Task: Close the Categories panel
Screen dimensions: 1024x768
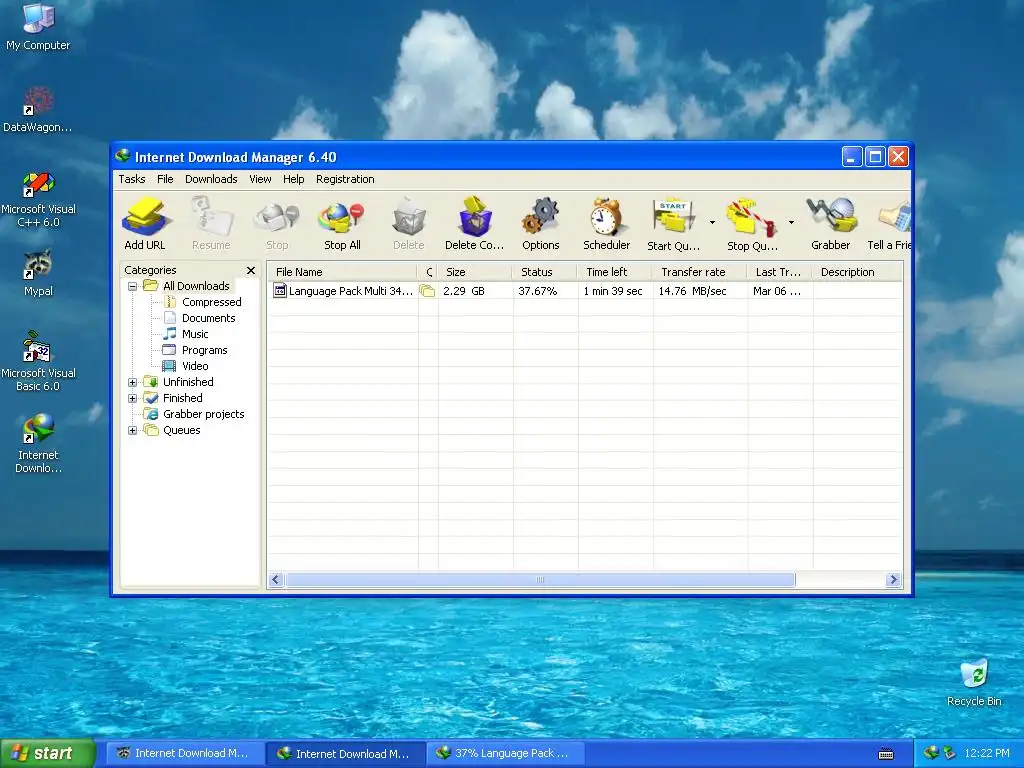Action: point(251,270)
